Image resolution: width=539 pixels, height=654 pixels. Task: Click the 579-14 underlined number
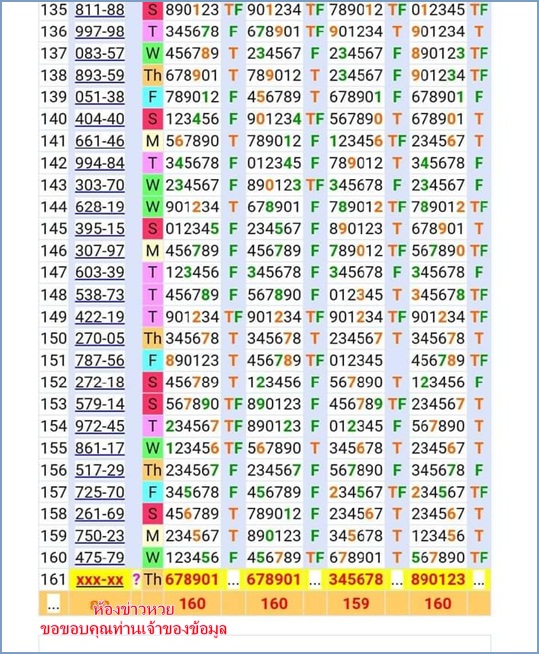tap(100, 405)
